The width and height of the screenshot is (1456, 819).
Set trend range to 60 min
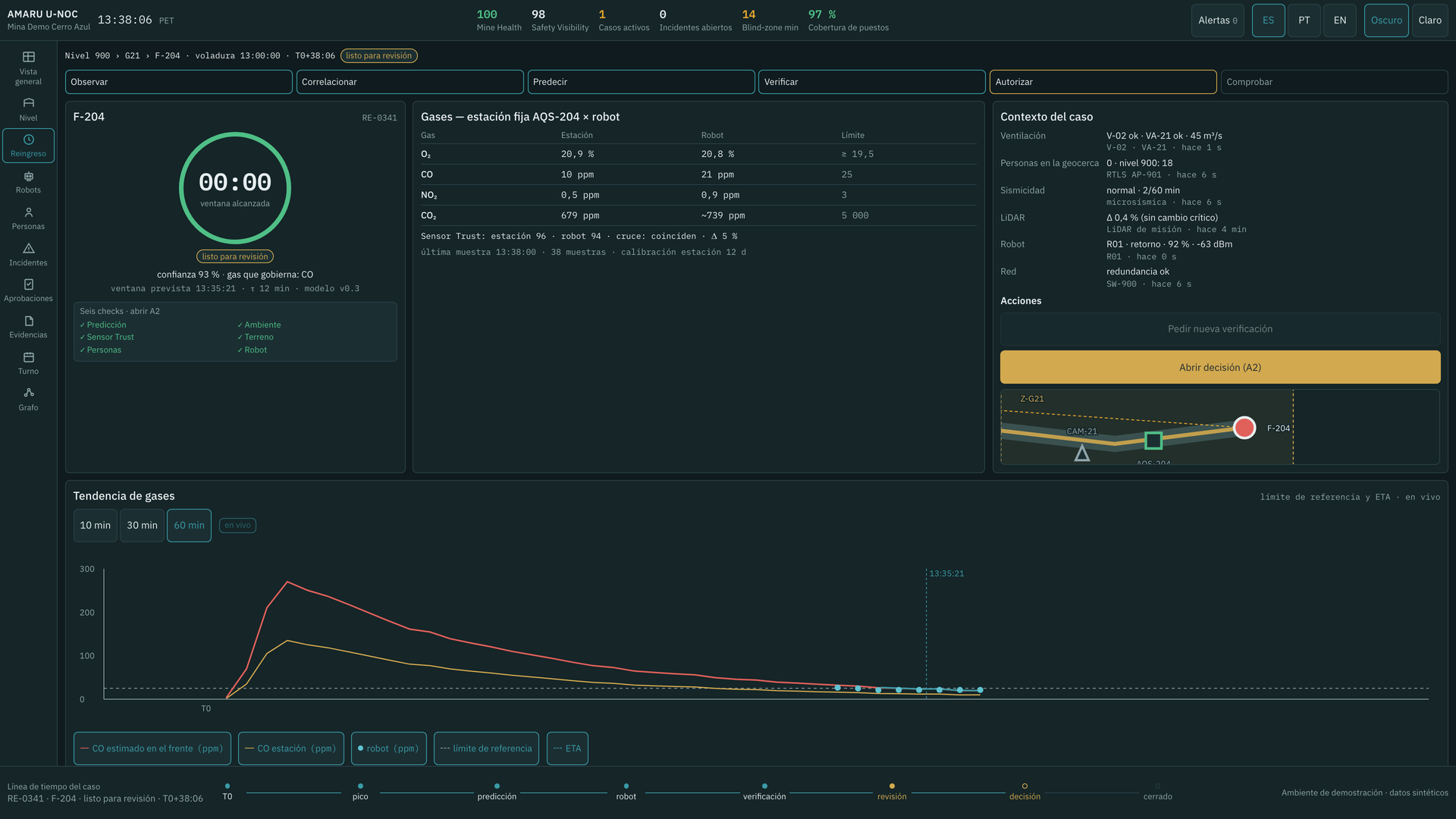pos(189,526)
